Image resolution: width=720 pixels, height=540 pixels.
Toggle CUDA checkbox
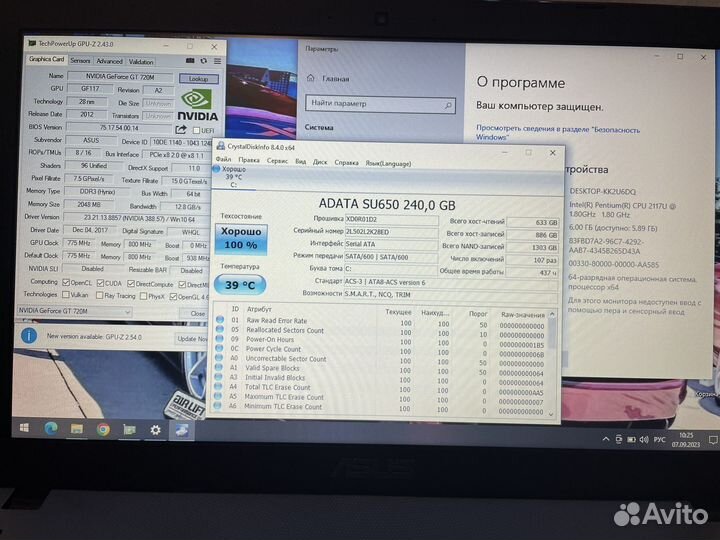100,283
